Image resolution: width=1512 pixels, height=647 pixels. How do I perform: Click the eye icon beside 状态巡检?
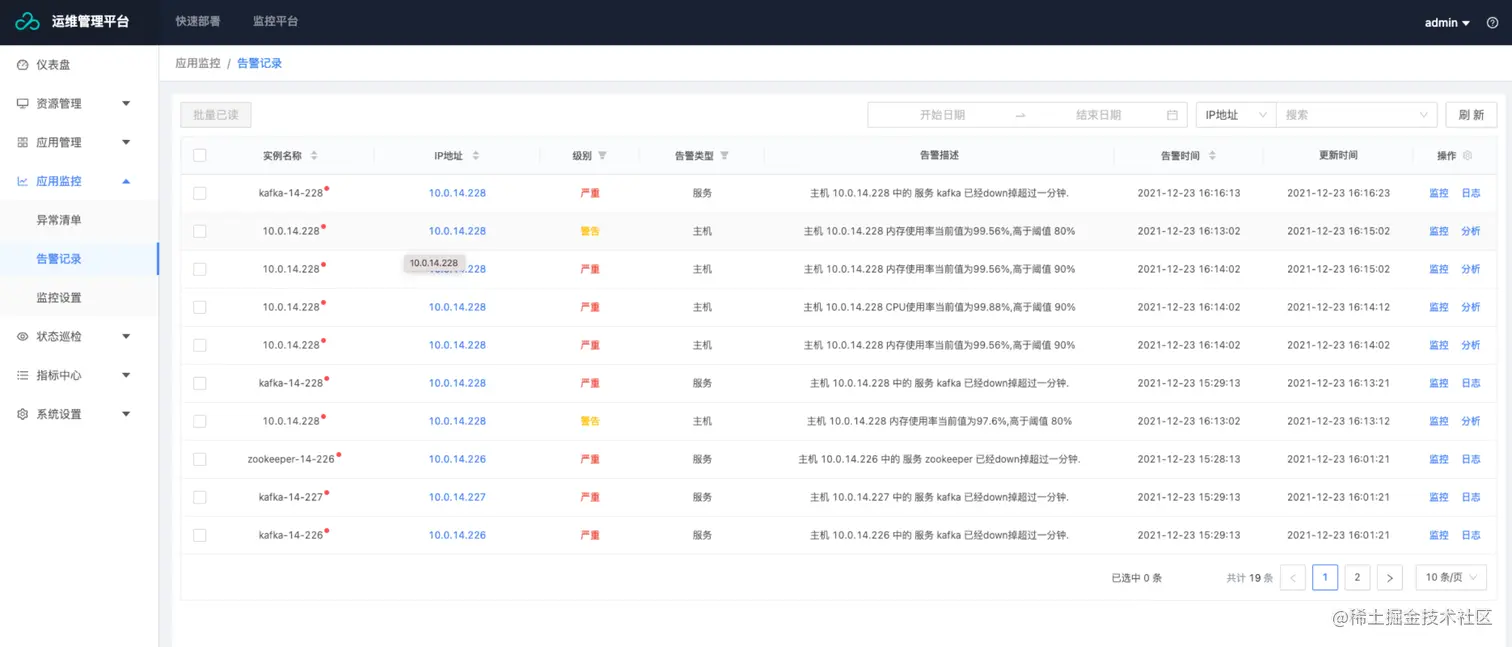(23, 337)
